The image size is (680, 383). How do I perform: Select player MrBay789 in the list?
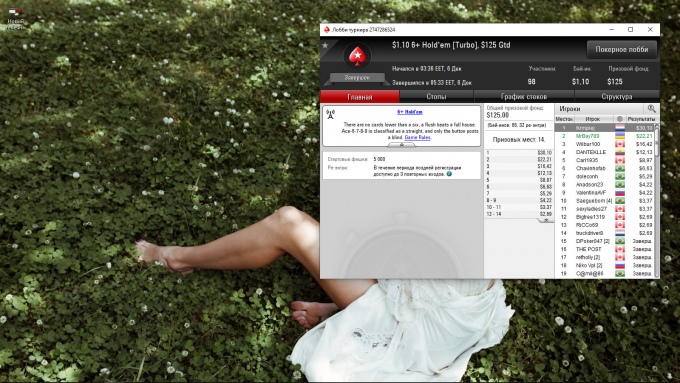[x=604, y=136]
